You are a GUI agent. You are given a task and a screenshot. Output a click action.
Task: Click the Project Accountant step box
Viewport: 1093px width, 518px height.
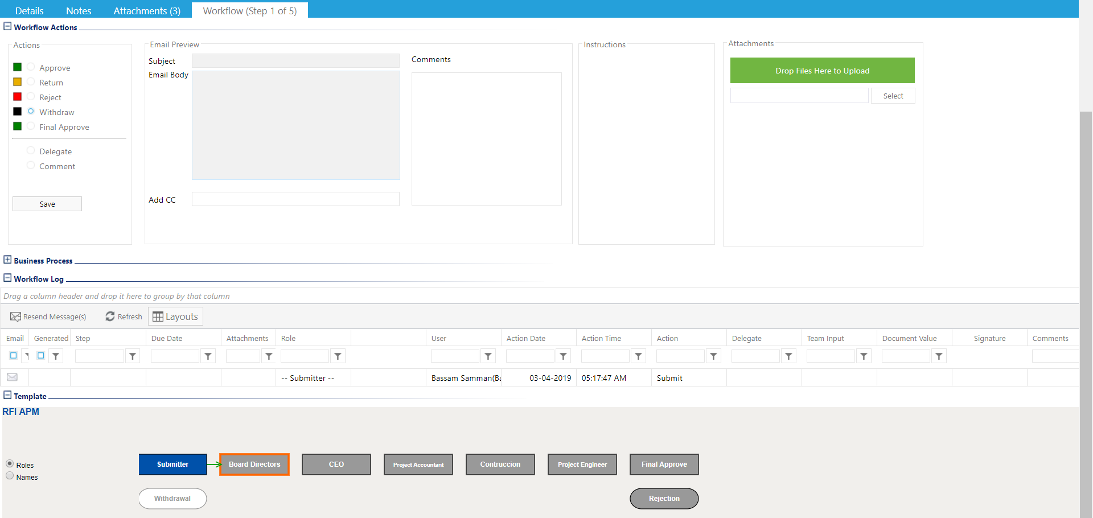tap(418, 464)
